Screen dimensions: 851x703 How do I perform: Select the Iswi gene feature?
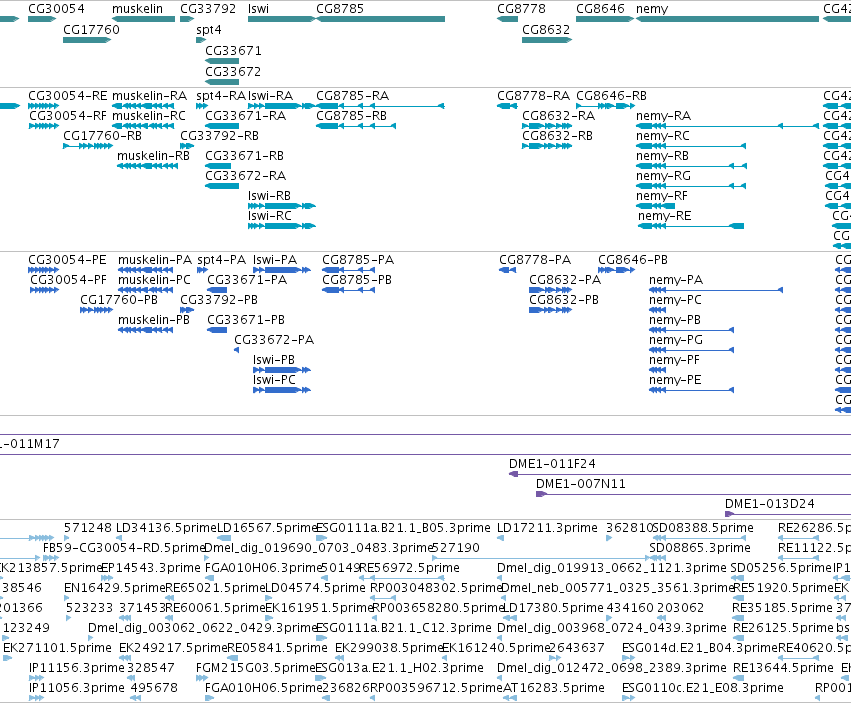pyautogui.click(x=282, y=19)
